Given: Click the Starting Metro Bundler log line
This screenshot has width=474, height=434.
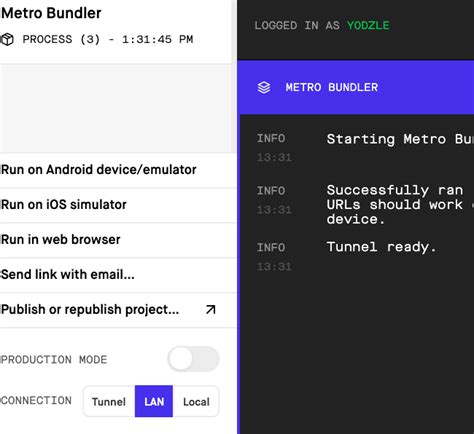Looking at the screenshot, I should [x=400, y=139].
